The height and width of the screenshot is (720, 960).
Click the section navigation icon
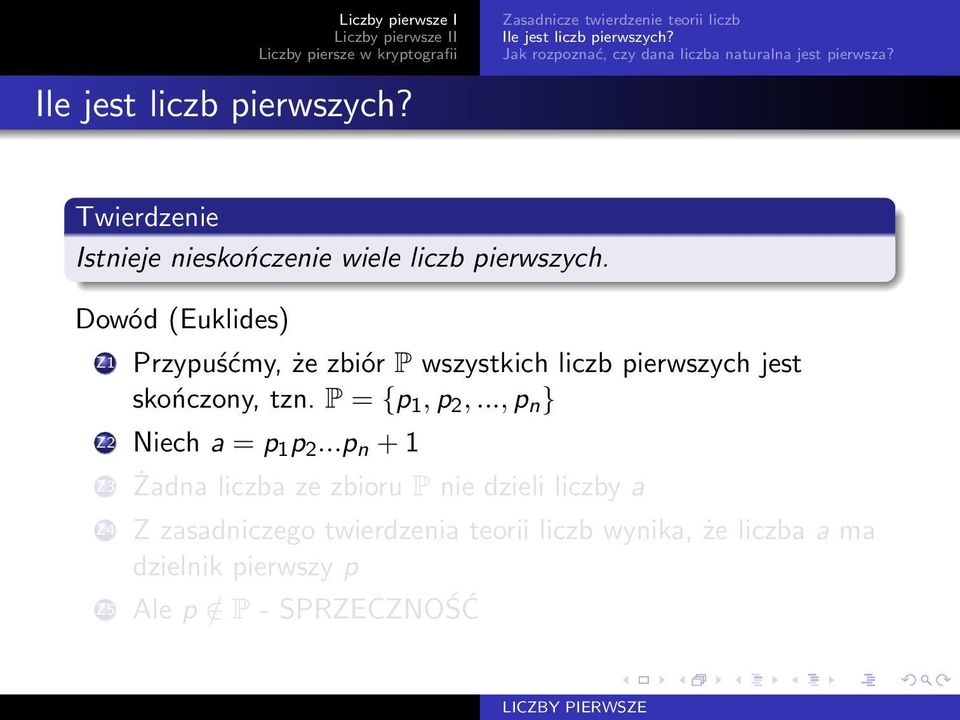813,680
